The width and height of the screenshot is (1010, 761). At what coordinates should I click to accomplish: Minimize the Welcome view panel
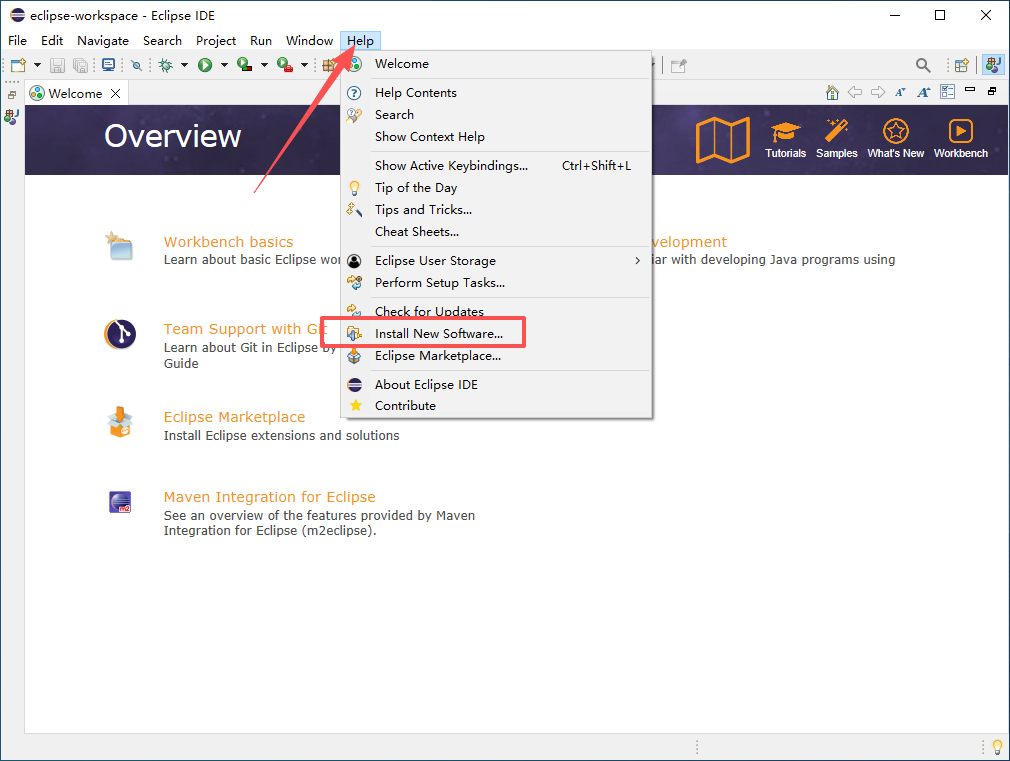[x=970, y=90]
